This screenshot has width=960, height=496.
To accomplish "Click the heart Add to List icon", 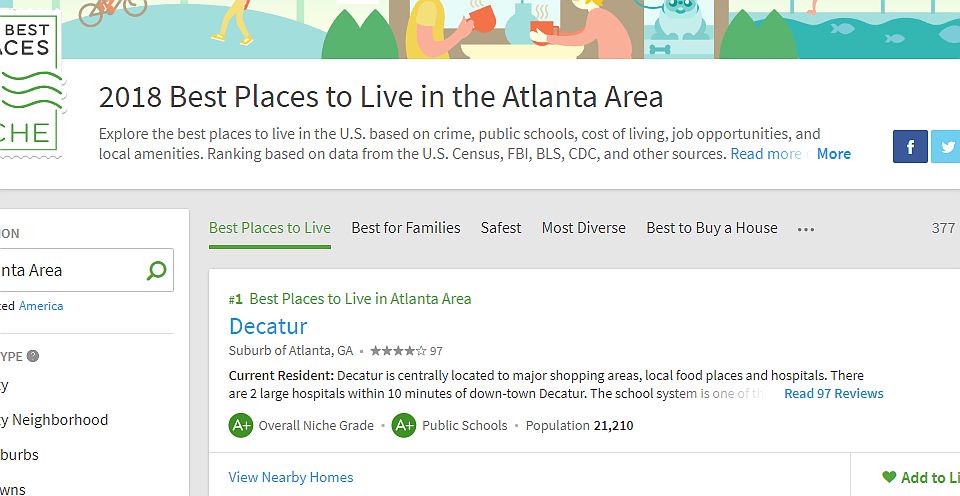I will tap(889, 478).
